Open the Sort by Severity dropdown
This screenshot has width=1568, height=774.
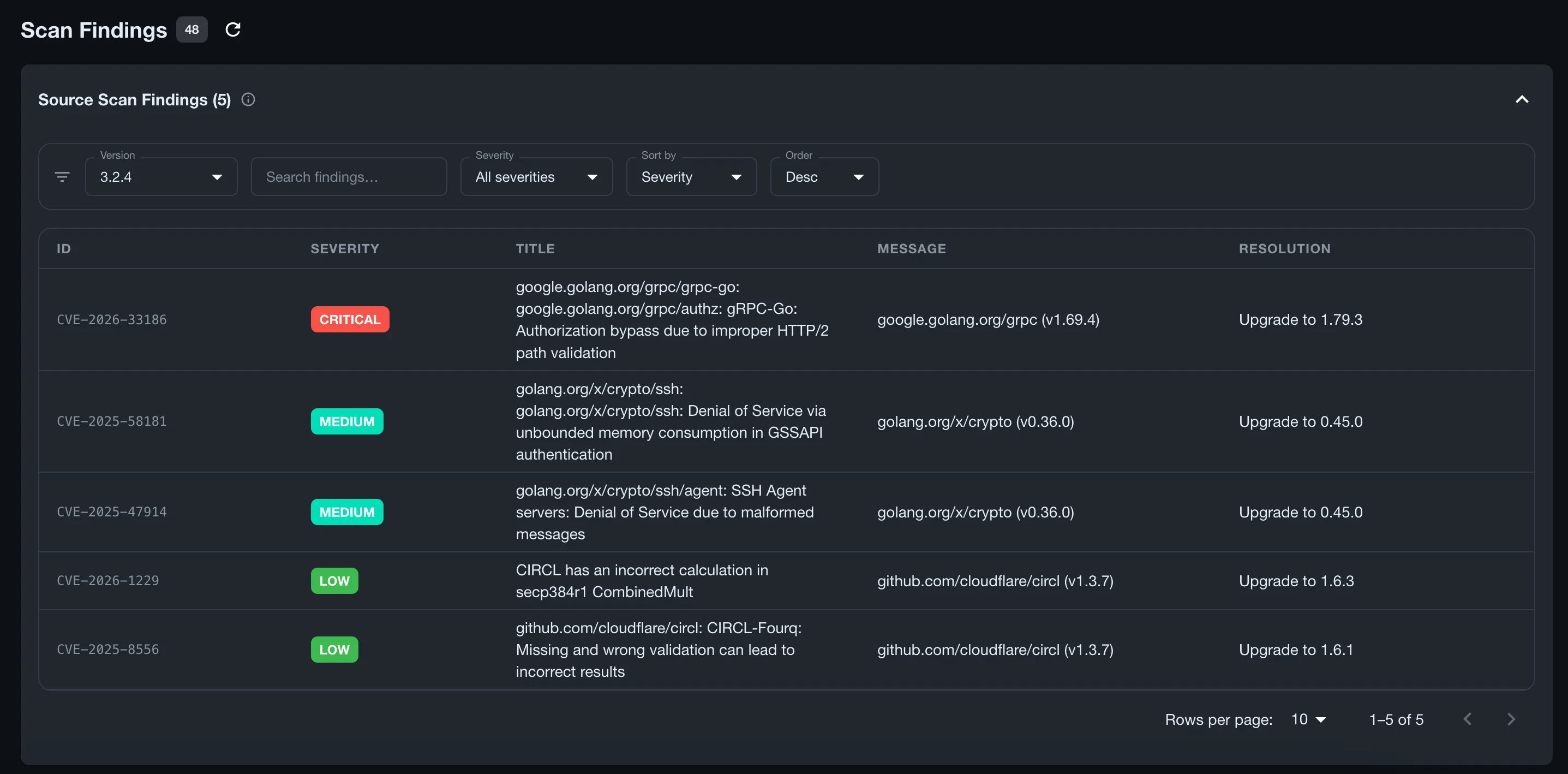(x=691, y=177)
